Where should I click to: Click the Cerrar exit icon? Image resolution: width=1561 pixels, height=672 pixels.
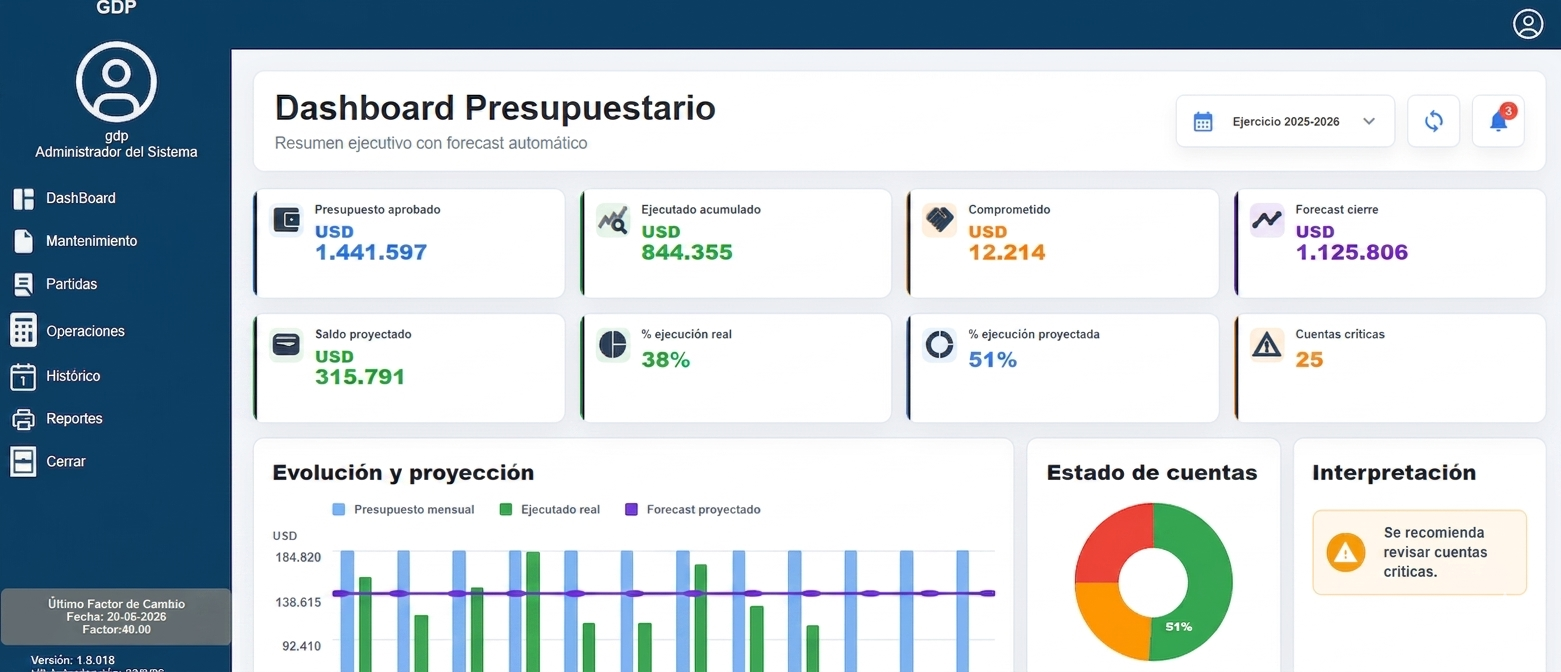tap(23, 462)
